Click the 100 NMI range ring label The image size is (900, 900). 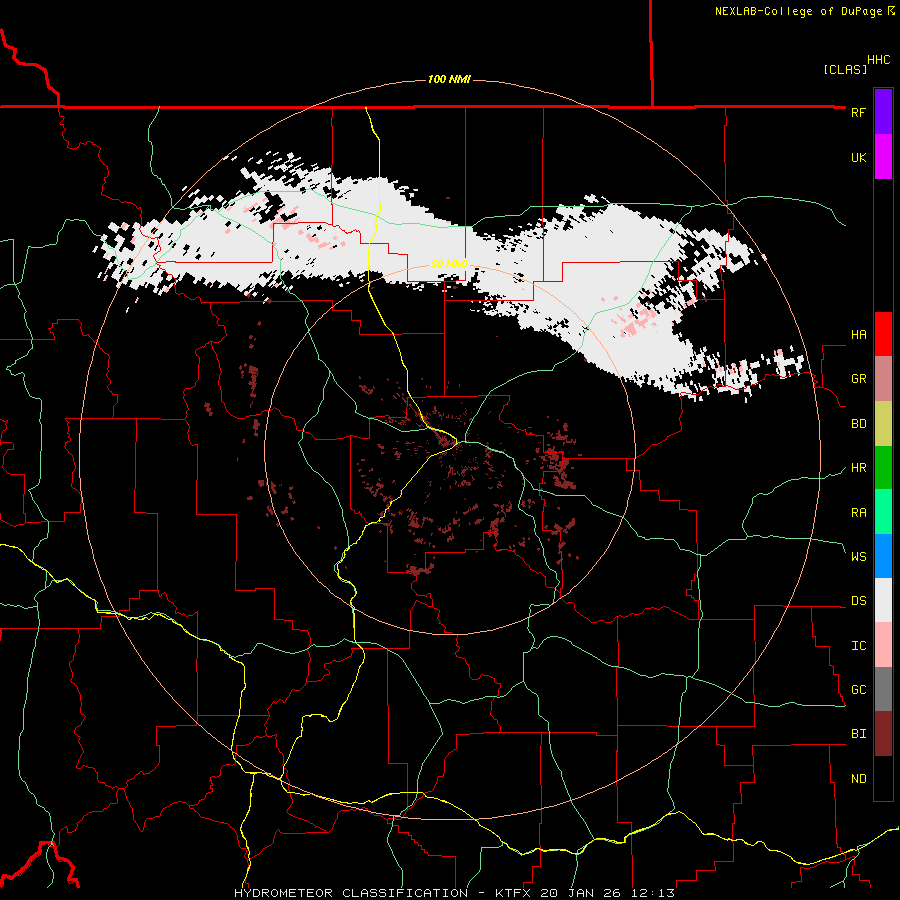(449, 79)
